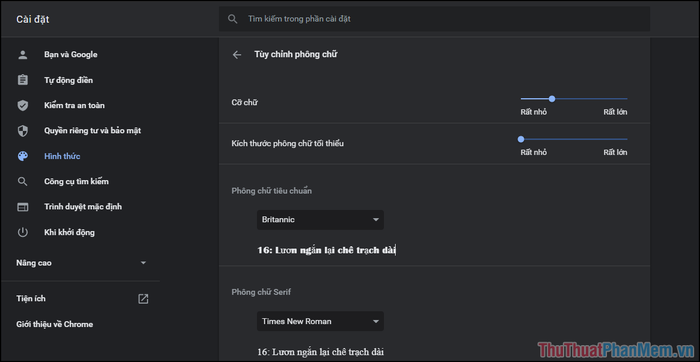This screenshot has width=700, height=362.
Task: Open the external link icon next to Tiện ích
Action: (143, 299)
